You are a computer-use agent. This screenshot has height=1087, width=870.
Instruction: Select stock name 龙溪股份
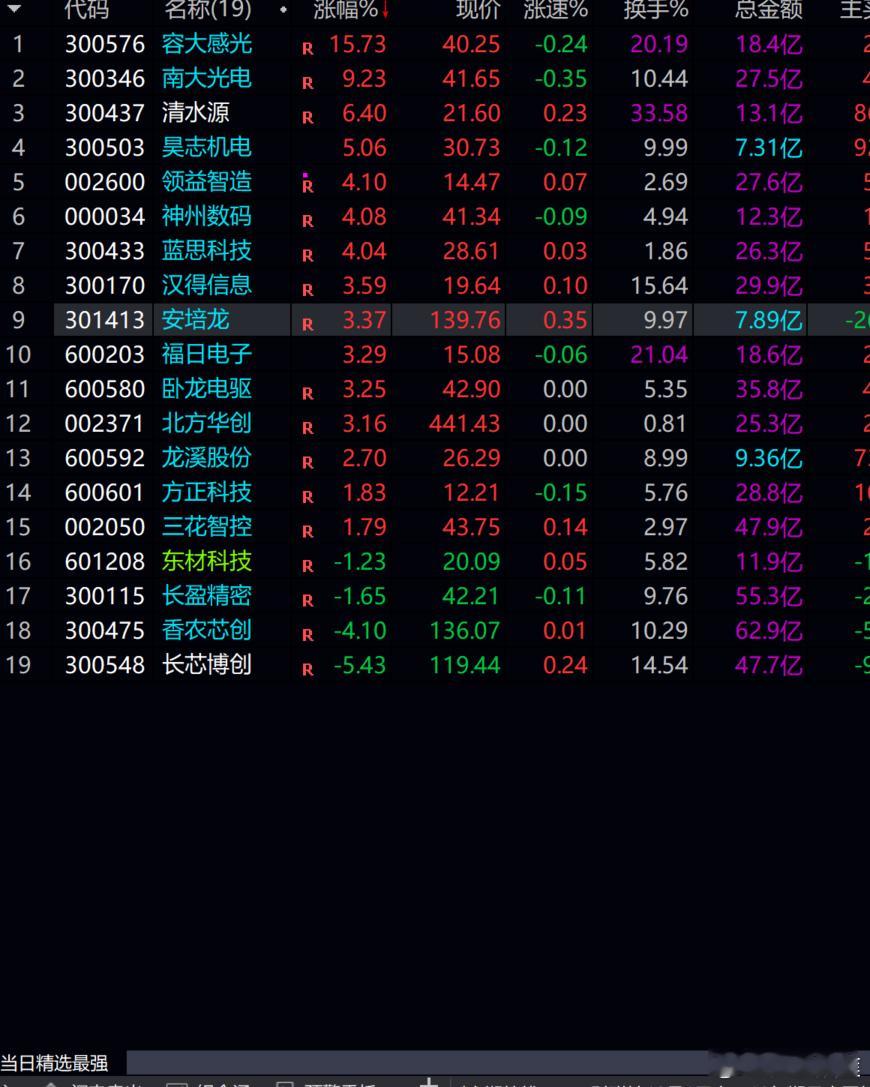[x=207, y=458]
